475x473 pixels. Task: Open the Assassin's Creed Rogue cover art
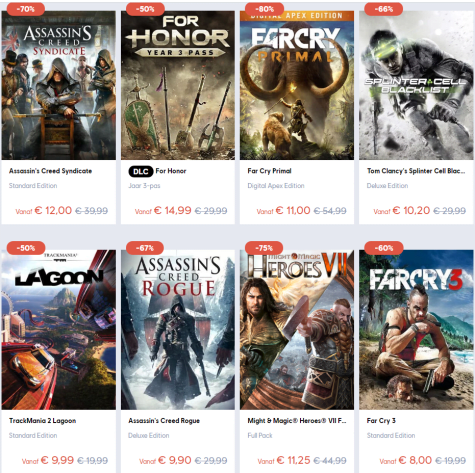coord(178,330)
